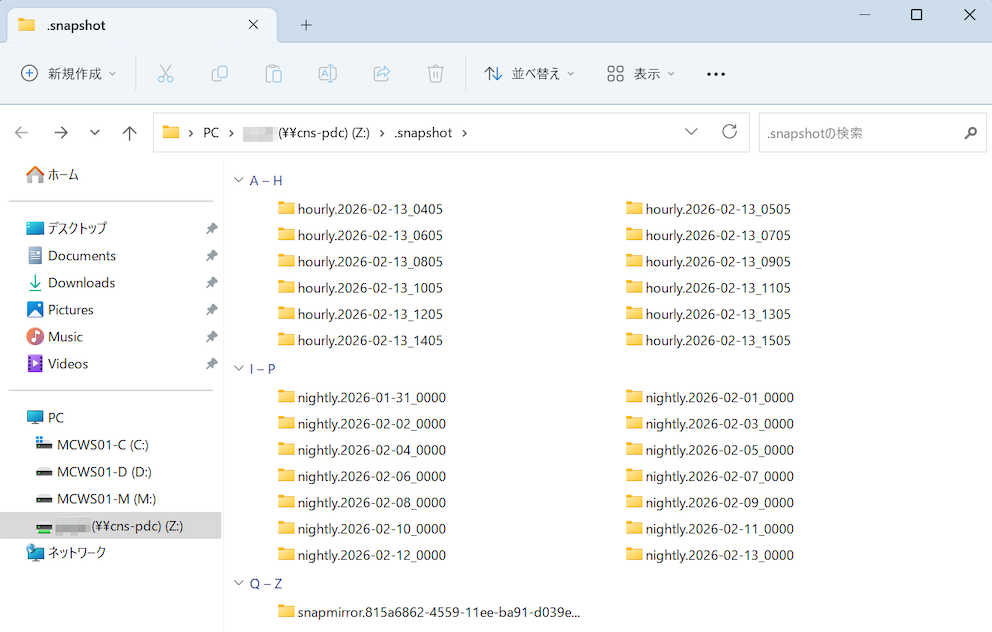Viewport: 992px width, 632px height.
Task: Click the .snapshotの検索 search field
Action: pyautogui.click(x=860, y=133)
